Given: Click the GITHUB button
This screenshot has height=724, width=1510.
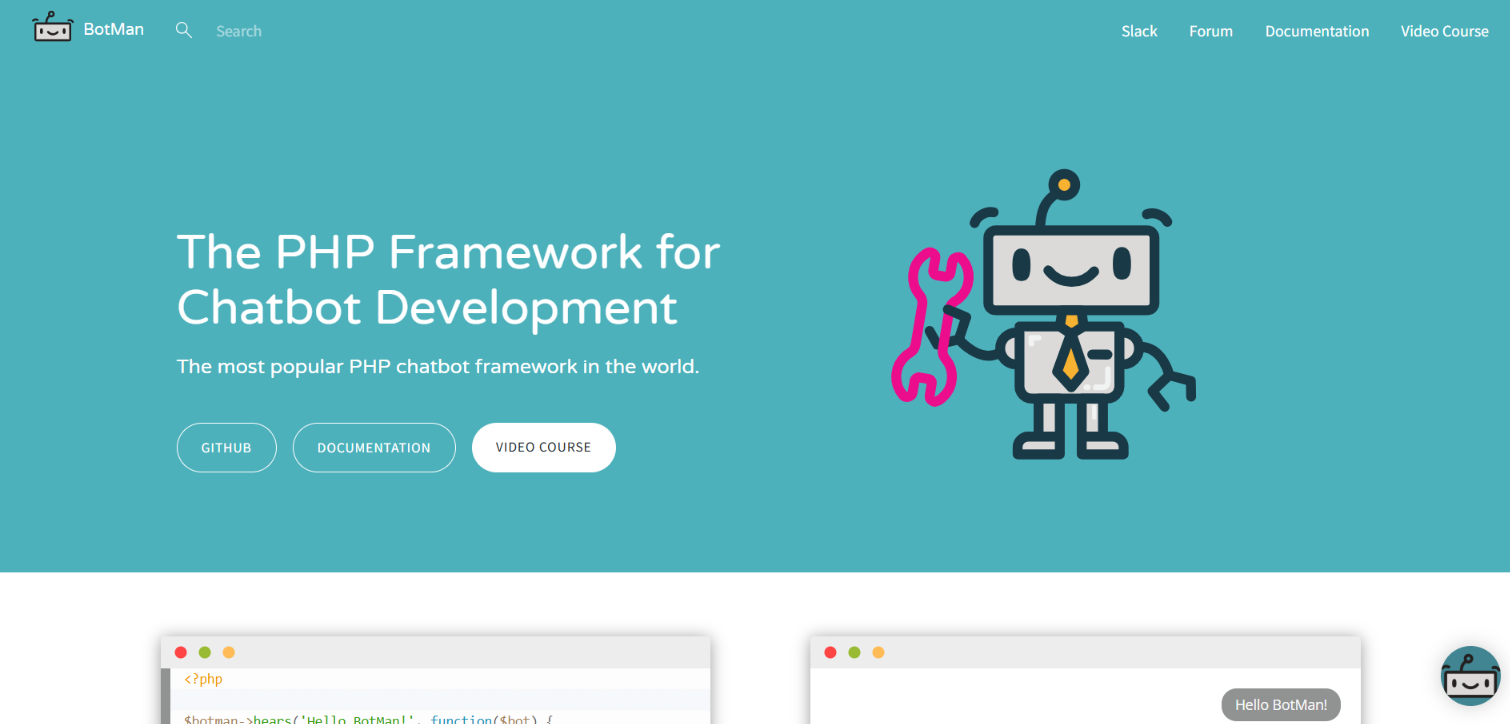Looking at the screenshot, I should coord(226,448).
